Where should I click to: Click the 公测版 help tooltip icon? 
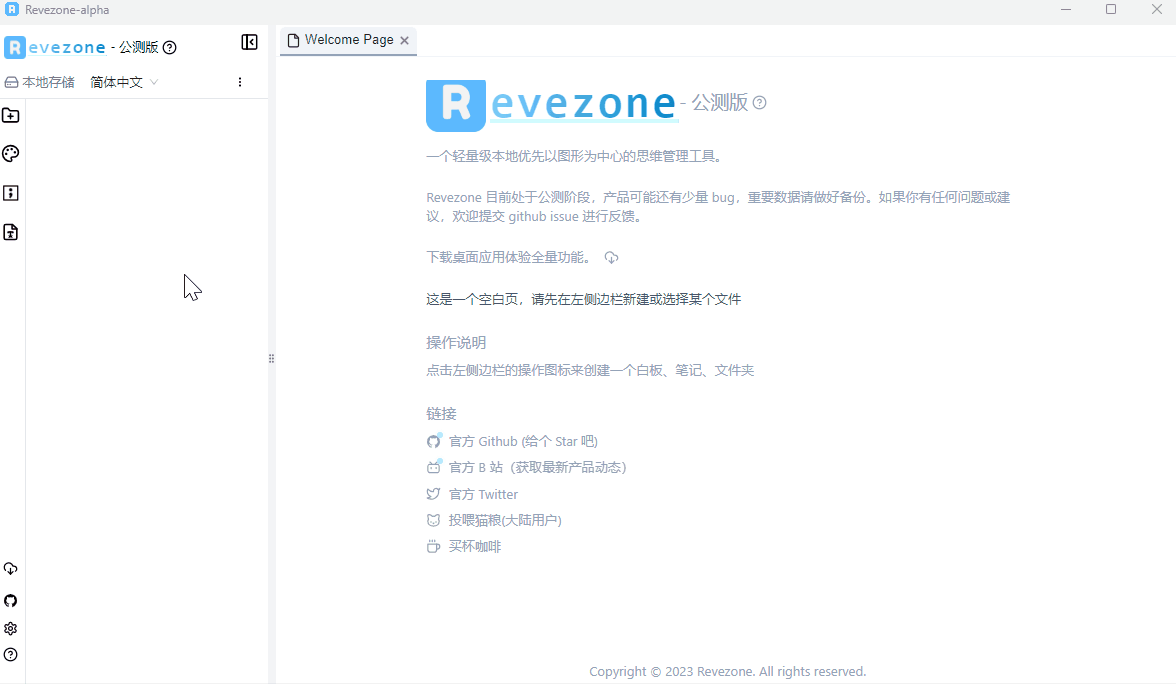pyautogui.click(x=169, y=47)
